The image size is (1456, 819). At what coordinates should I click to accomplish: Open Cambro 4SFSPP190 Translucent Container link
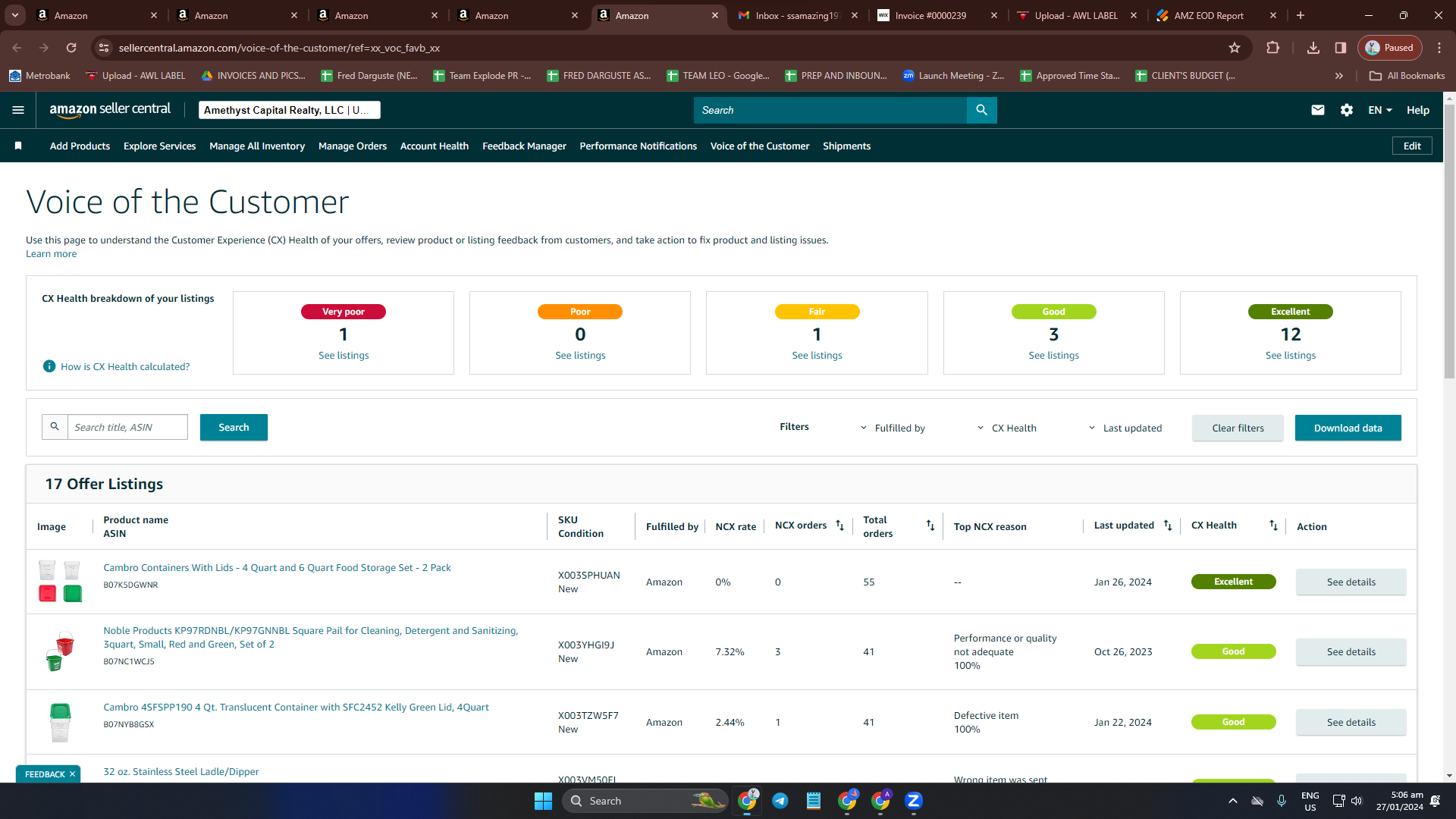297,707
